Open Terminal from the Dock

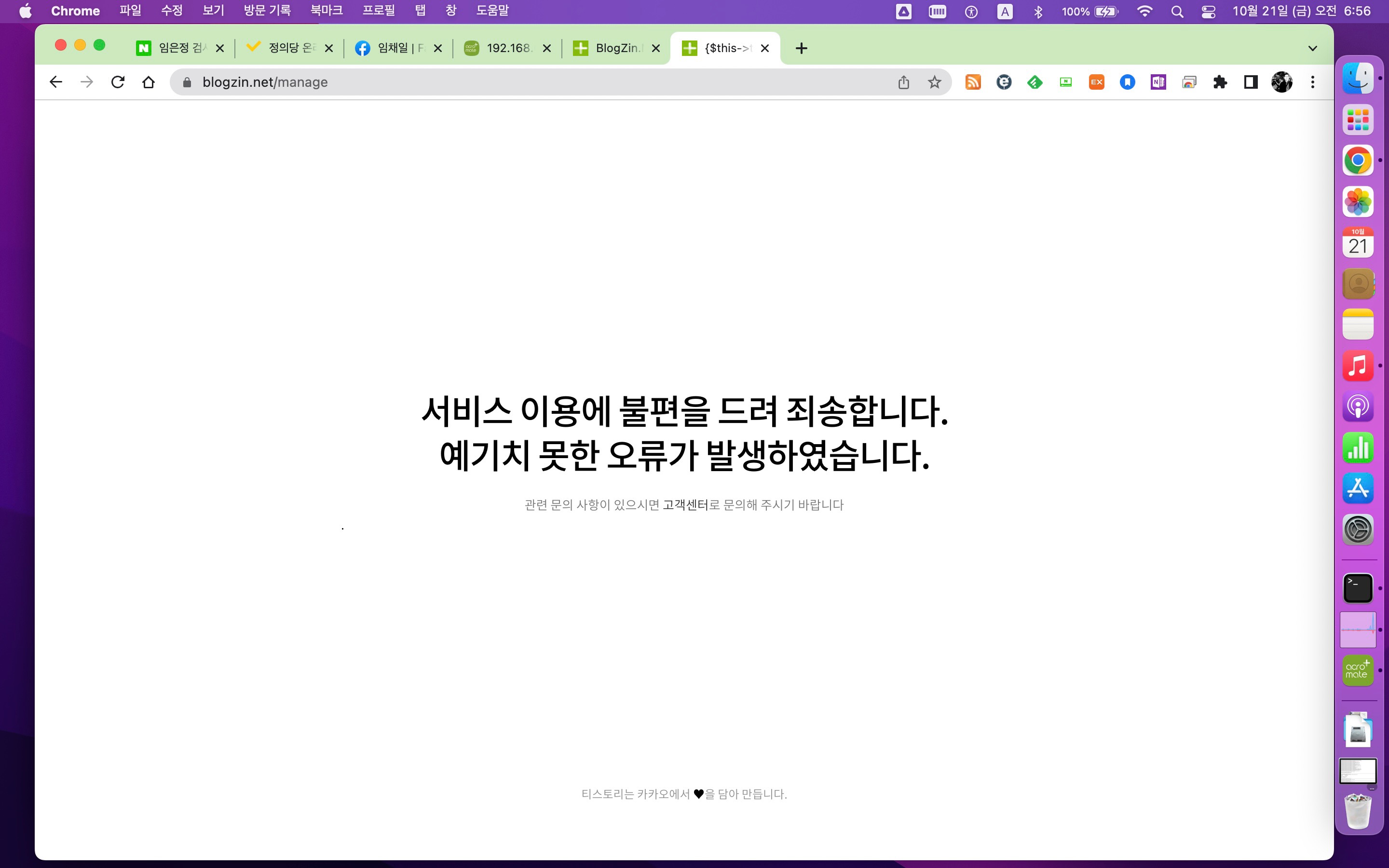(1358, 588)
